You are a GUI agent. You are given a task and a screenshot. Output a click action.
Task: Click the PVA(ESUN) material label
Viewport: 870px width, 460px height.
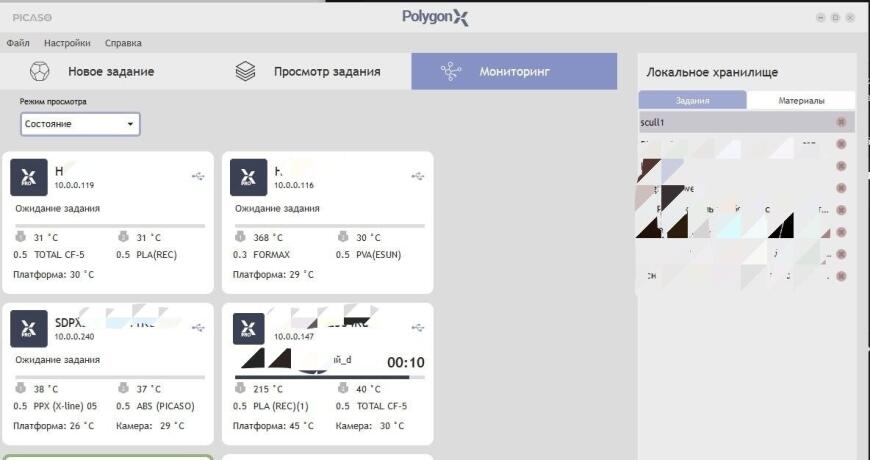point(378,255)
